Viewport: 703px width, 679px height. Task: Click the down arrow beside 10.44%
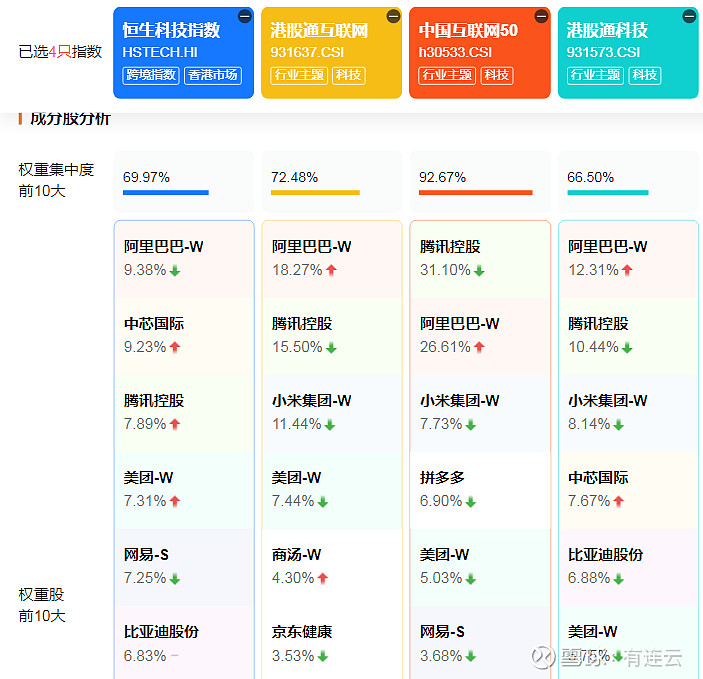coord(627,348)
